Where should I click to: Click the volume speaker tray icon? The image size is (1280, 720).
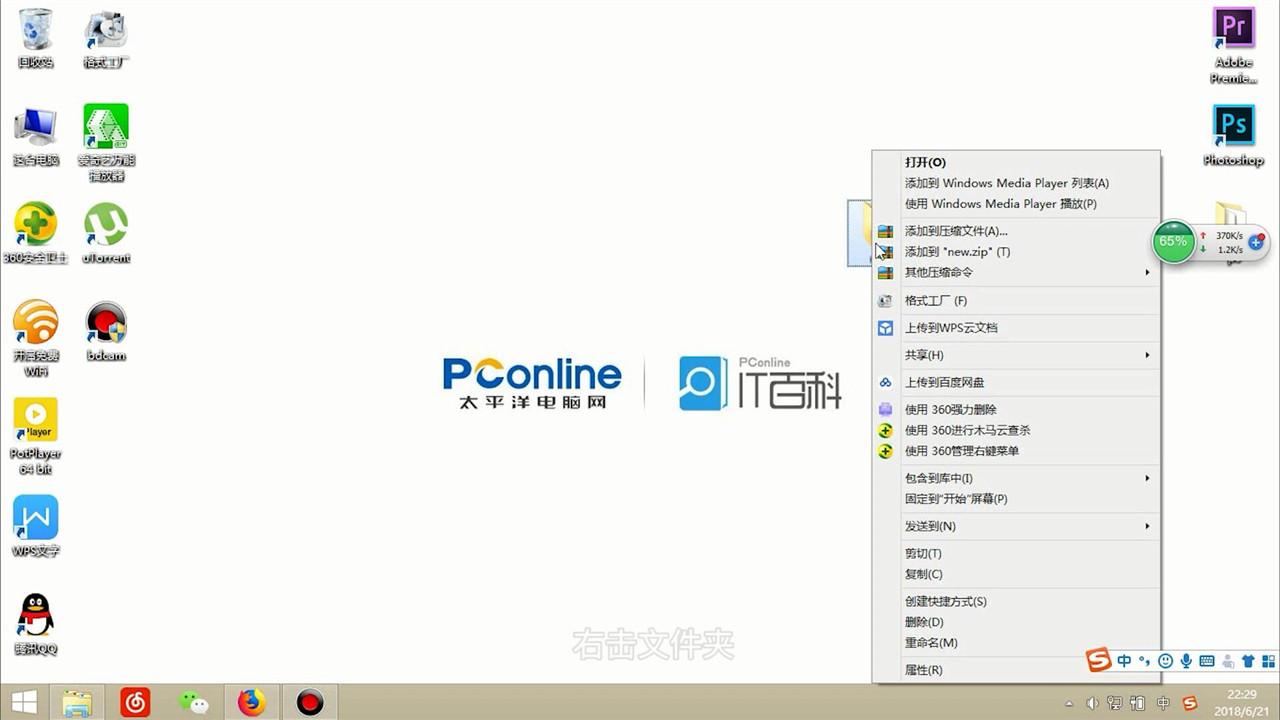pyautogui.click(x=1092, y=703)
